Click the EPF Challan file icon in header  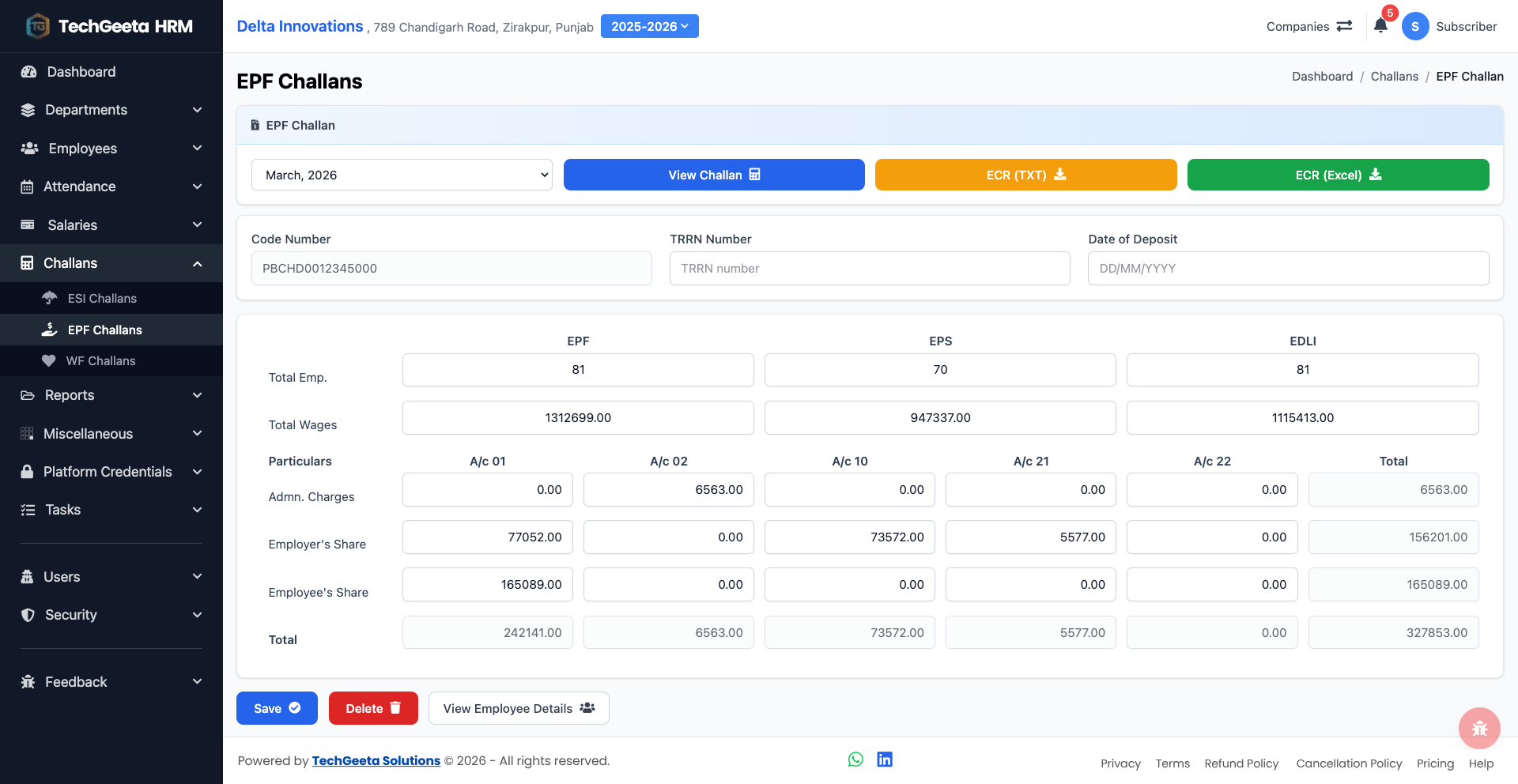pyautogui.click(x=255, y=125)
